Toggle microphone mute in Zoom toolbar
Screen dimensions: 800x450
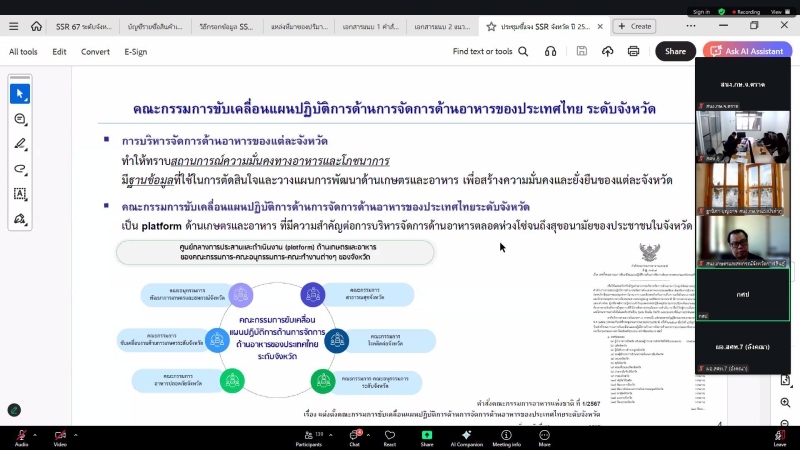21,435
